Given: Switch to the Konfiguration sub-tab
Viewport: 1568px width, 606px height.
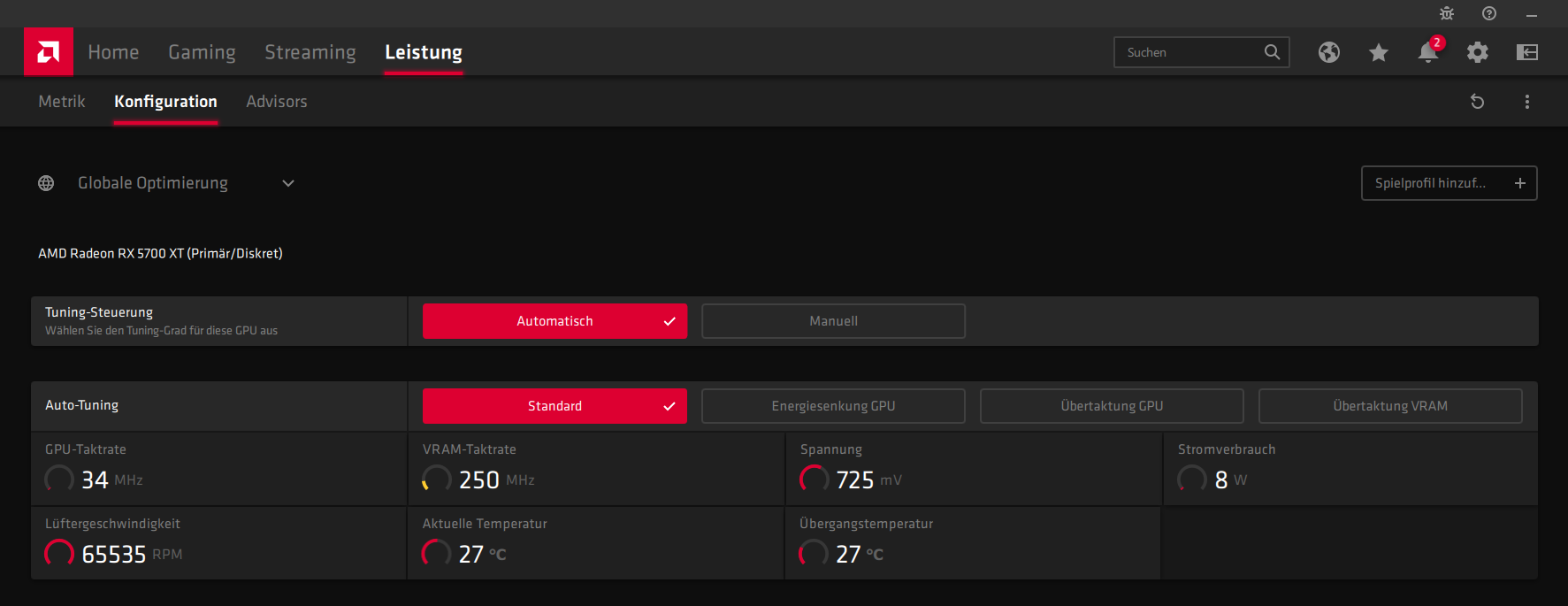Looking at the screenshot, I should [165, 102].
